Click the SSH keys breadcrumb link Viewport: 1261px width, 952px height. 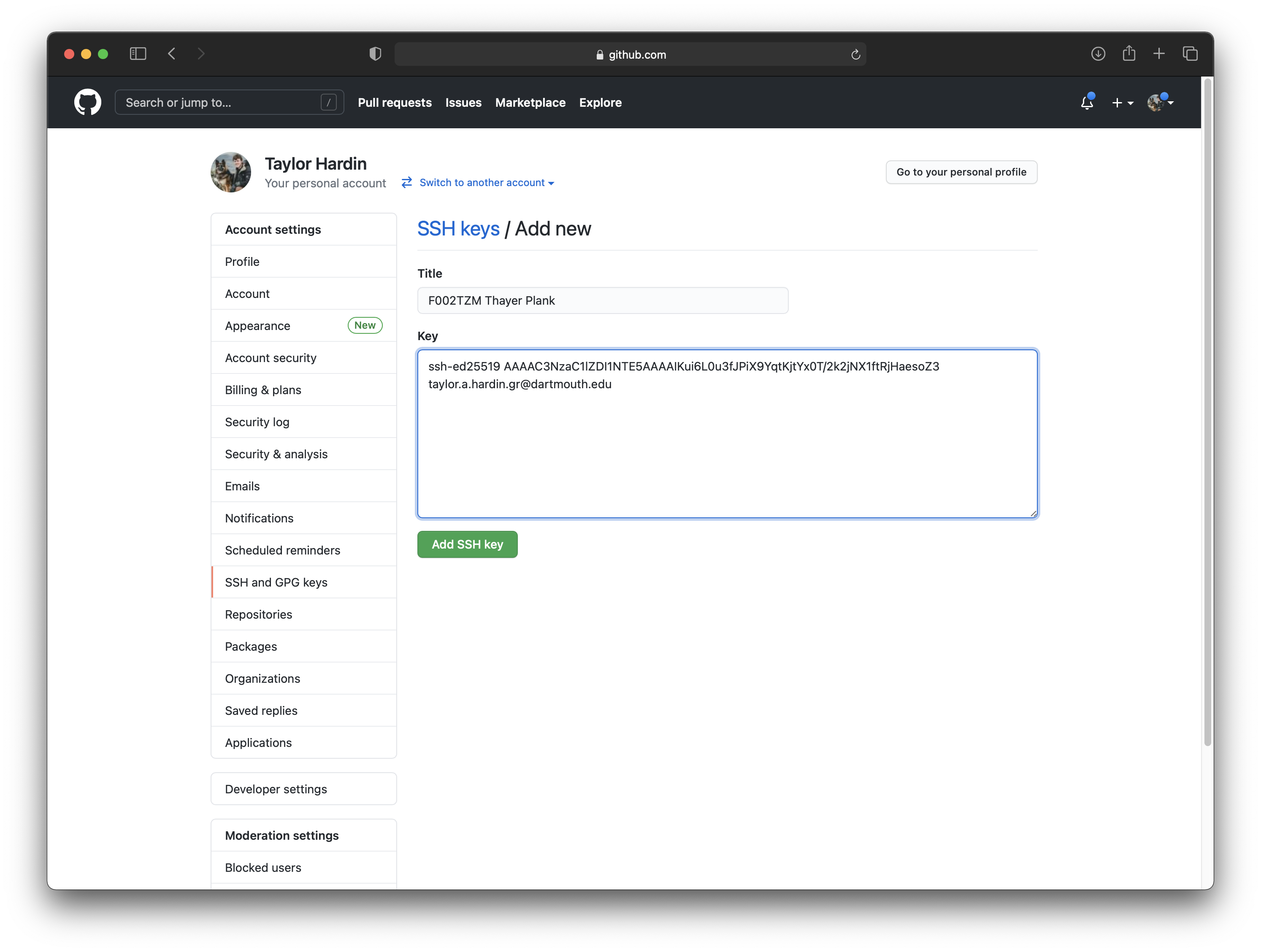pyautogui.click(x=458, y=229)
